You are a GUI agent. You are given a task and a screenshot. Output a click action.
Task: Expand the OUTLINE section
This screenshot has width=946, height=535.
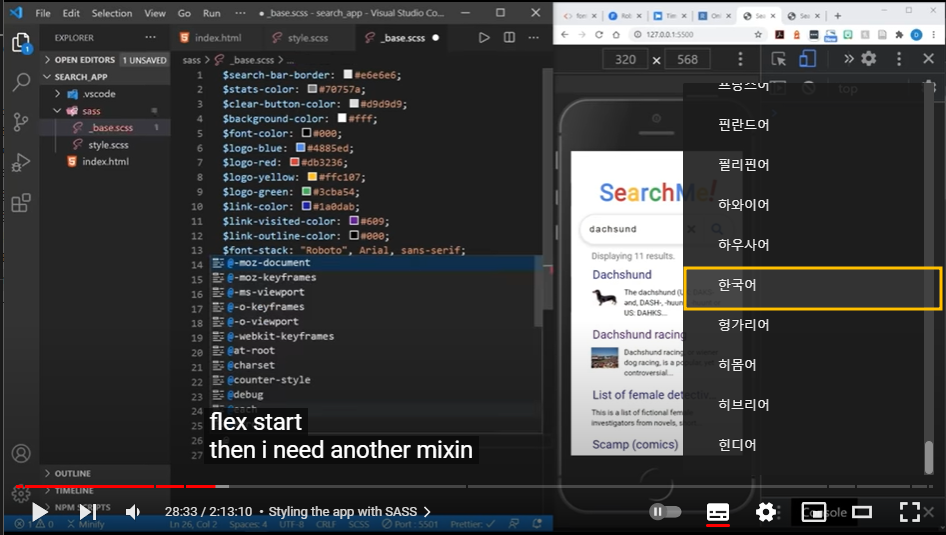pyautogui.click(x=72, y=473)
